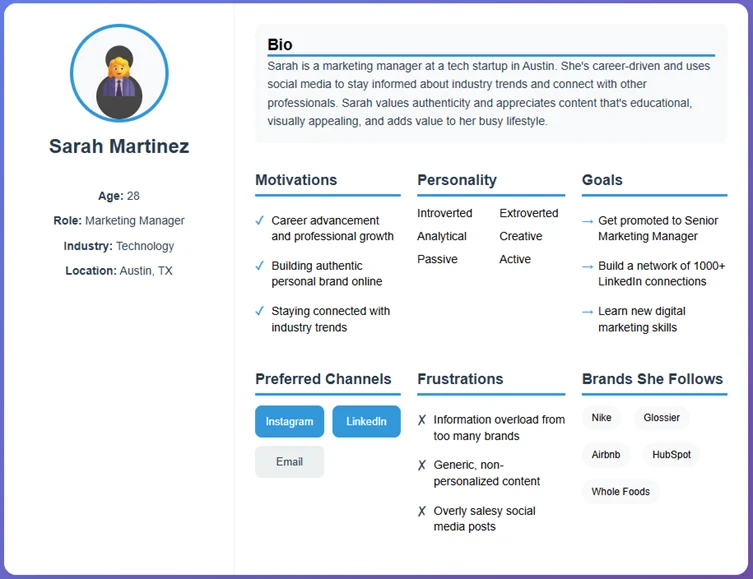Click the HubSpot brand tag
753x579 pixels.
click(671, 455)
